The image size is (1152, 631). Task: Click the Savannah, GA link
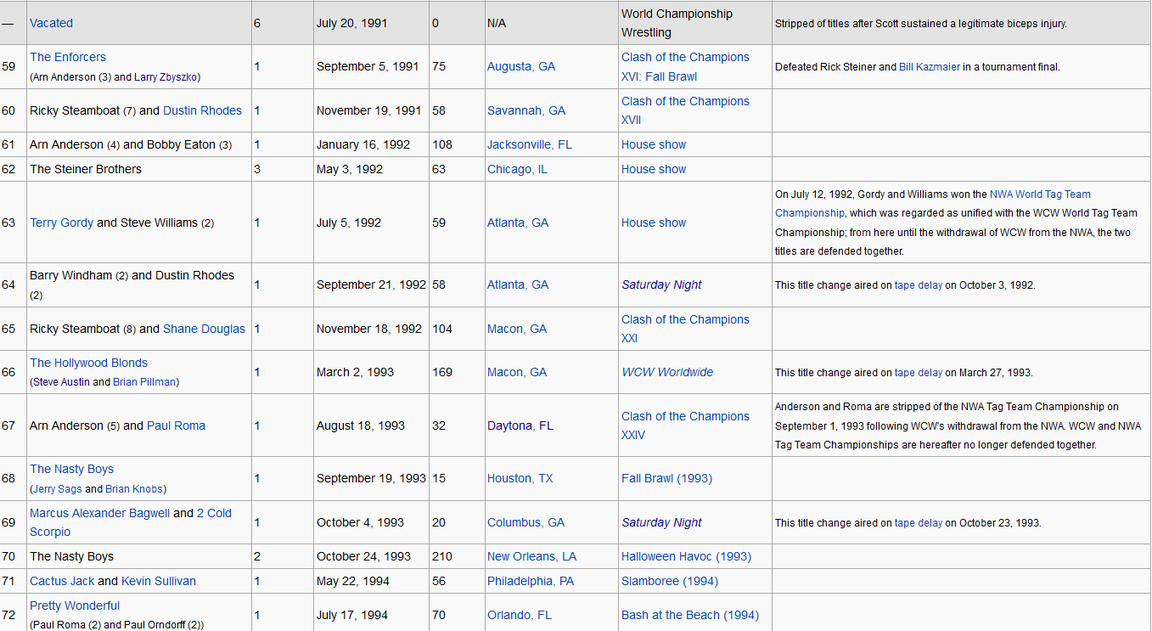526,110
